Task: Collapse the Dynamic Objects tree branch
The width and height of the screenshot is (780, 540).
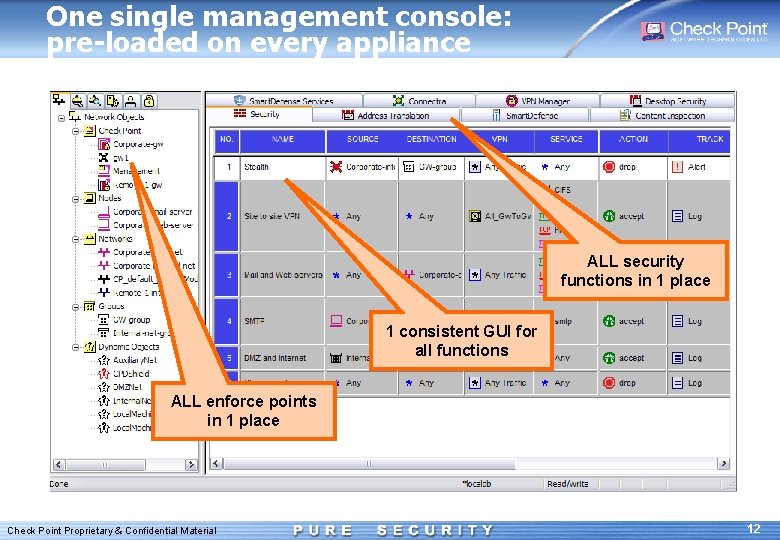Action: point(76,347)
